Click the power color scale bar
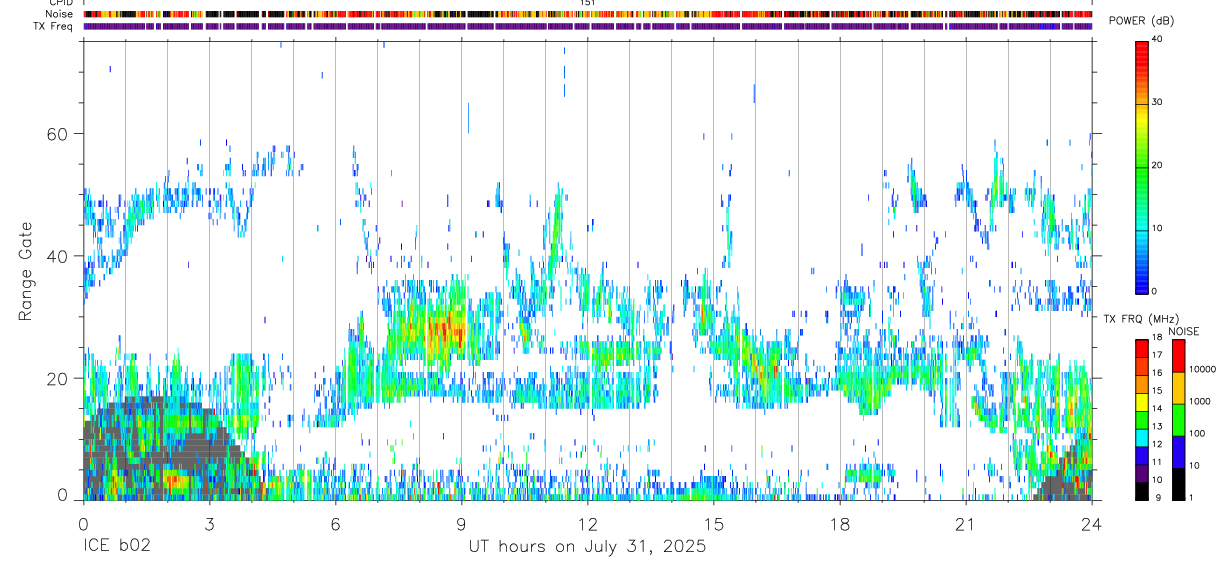 point(1142,166)
